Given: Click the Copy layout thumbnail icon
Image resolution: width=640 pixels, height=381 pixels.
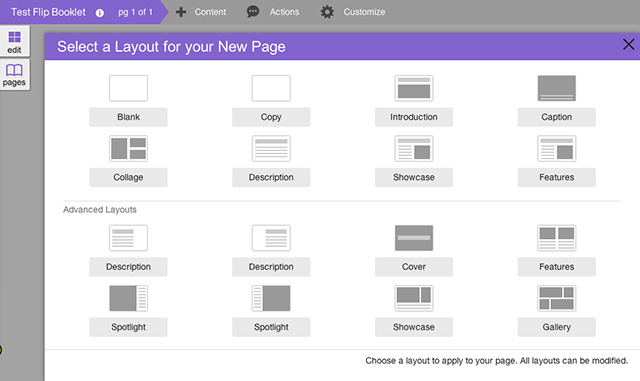Looking at the screenshot, I should coord(271,88).
